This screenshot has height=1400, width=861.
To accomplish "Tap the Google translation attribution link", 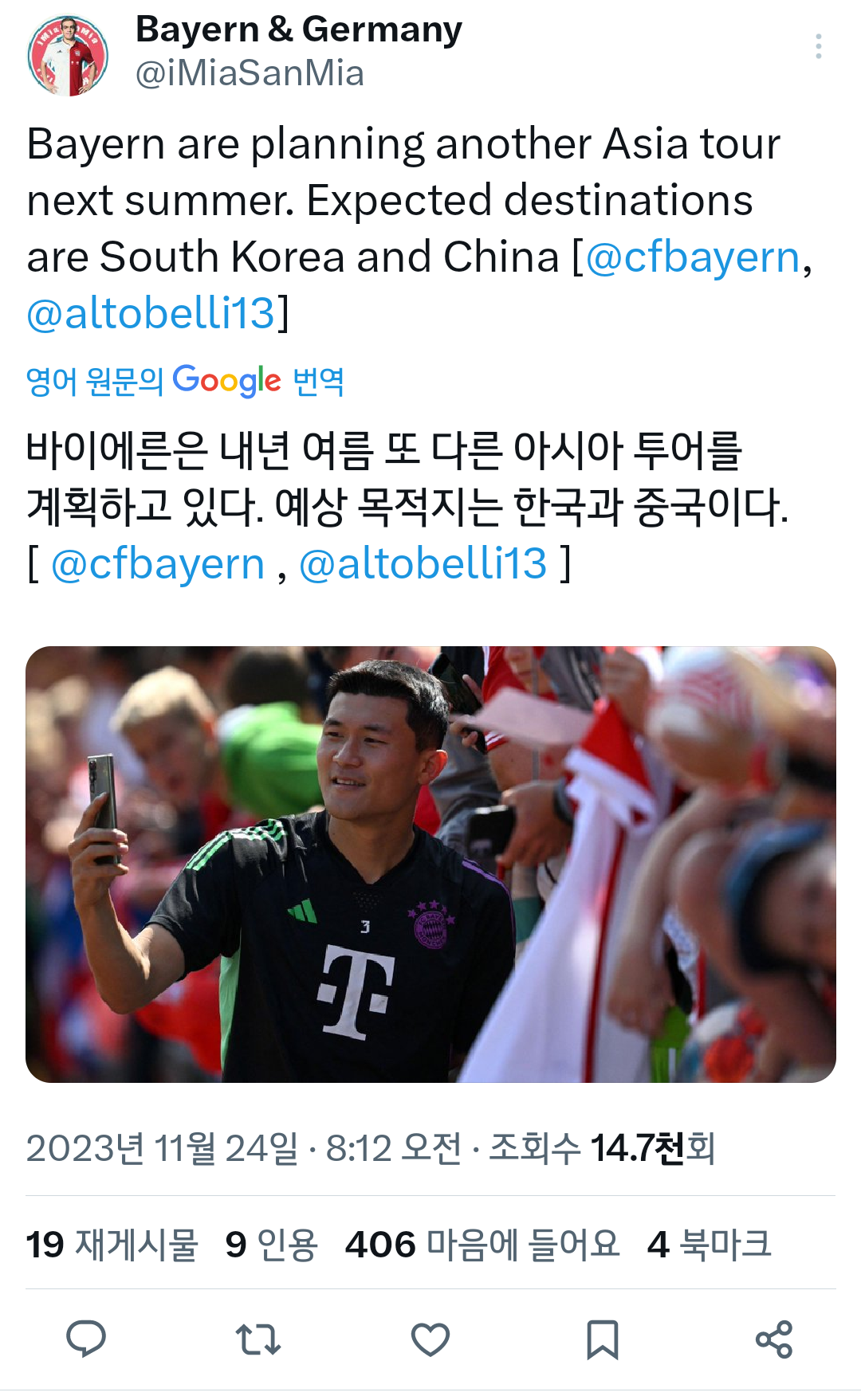I will 185,382.
